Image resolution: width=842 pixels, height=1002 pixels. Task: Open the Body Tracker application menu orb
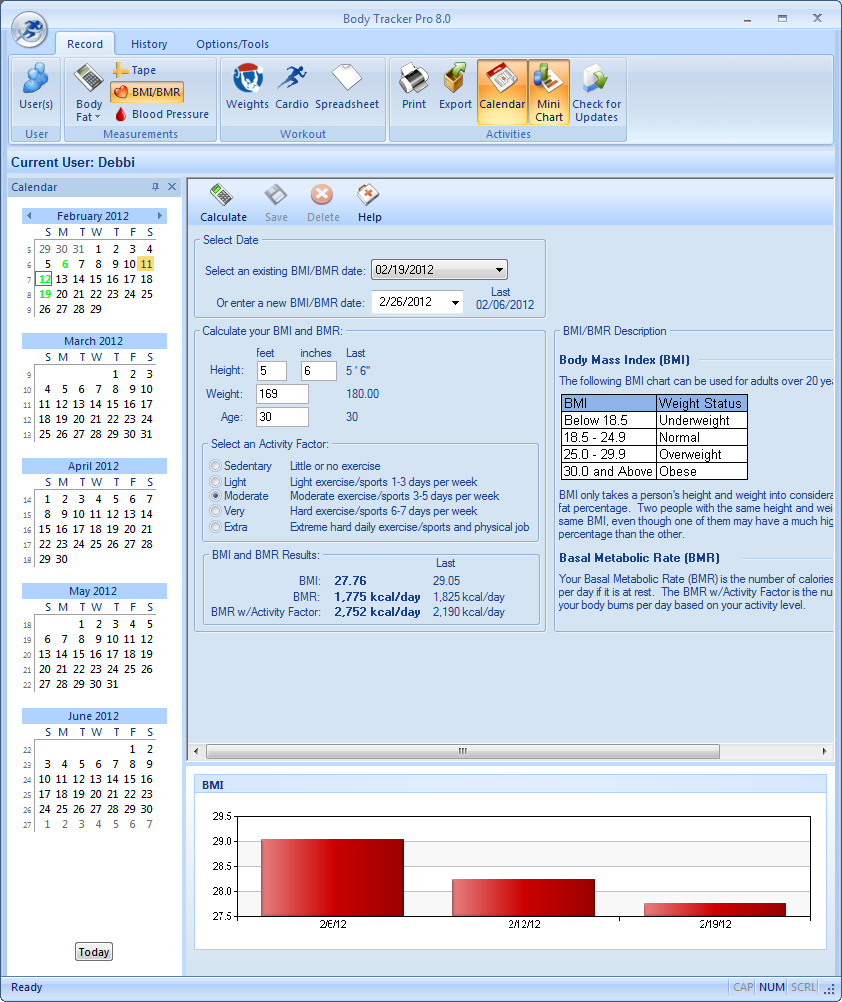[30, 29]
